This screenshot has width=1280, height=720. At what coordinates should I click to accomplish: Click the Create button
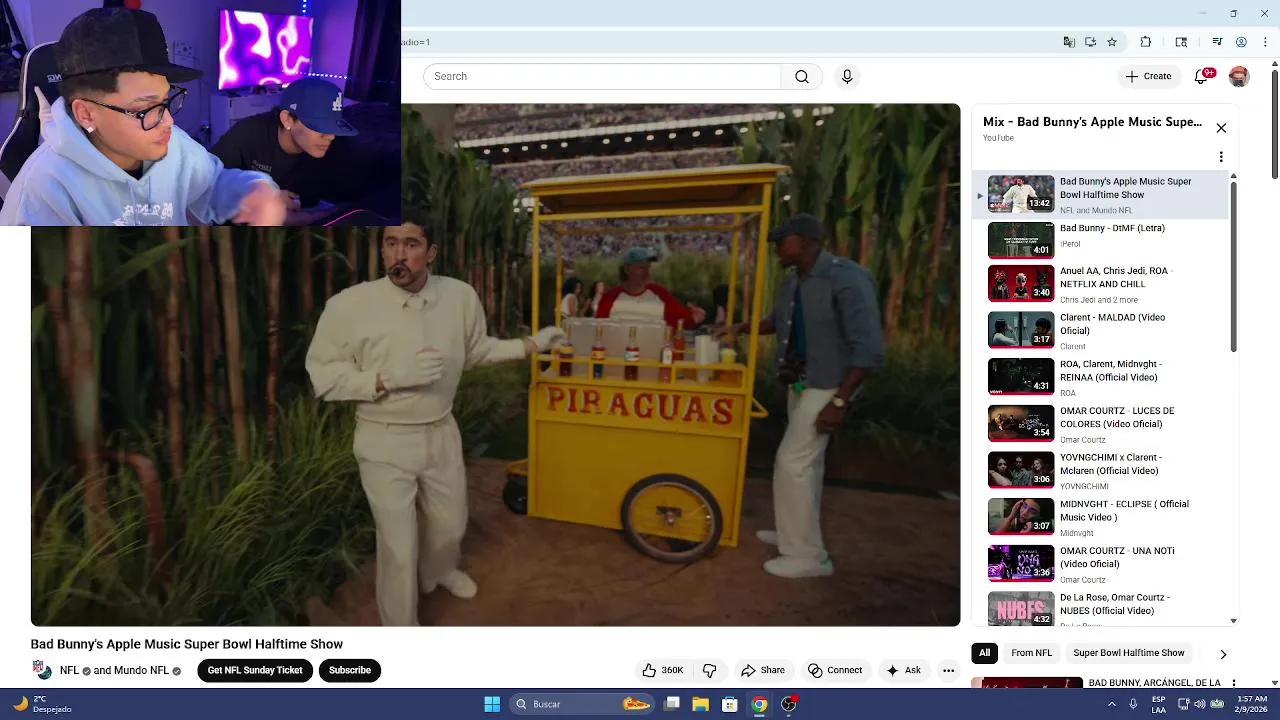click(x=1148, y=76)
